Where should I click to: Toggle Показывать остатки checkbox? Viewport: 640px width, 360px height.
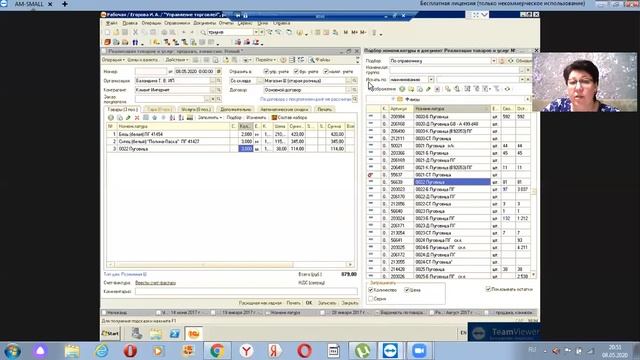[488, 289]
